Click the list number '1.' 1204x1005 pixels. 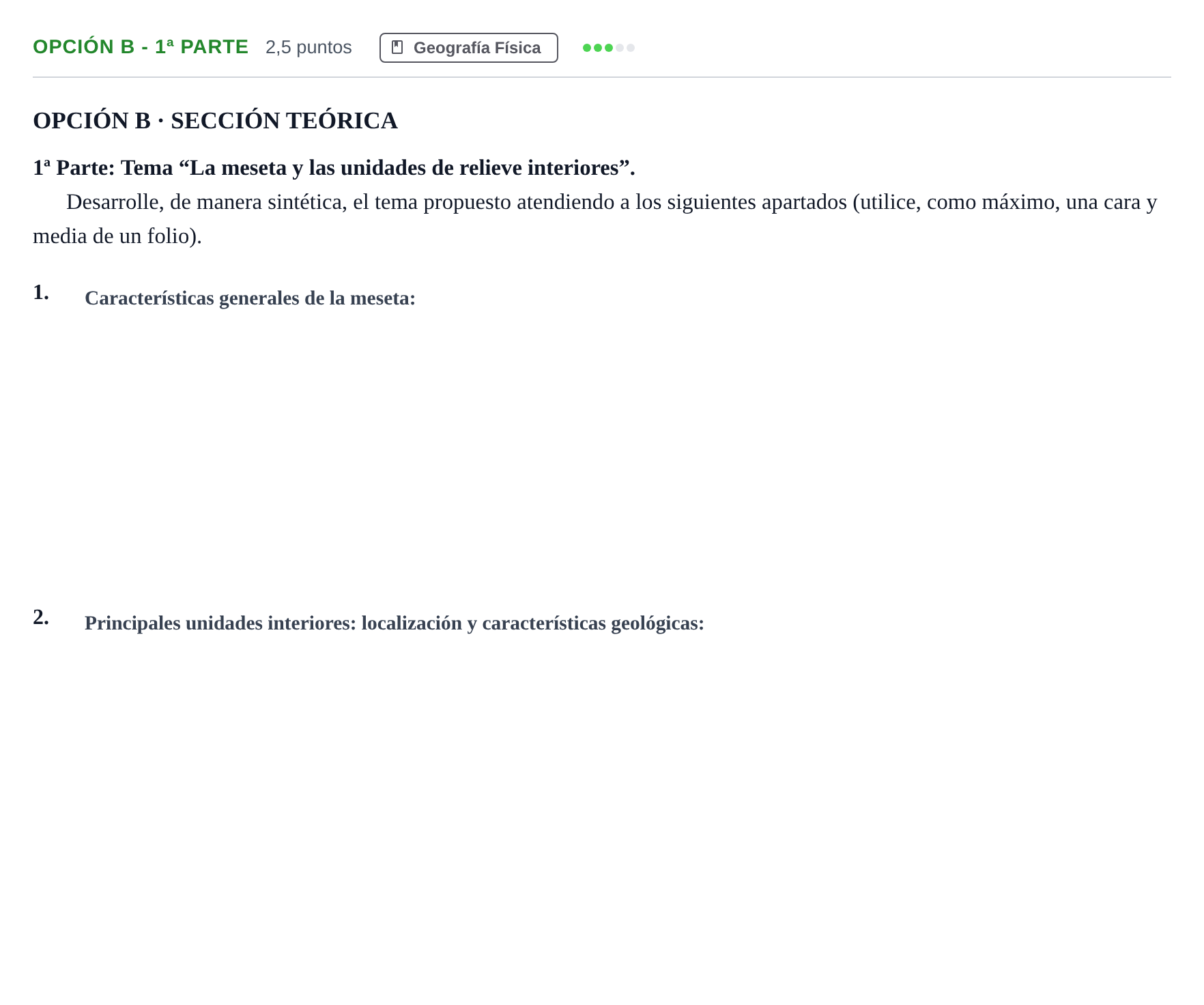pos(41,292)
